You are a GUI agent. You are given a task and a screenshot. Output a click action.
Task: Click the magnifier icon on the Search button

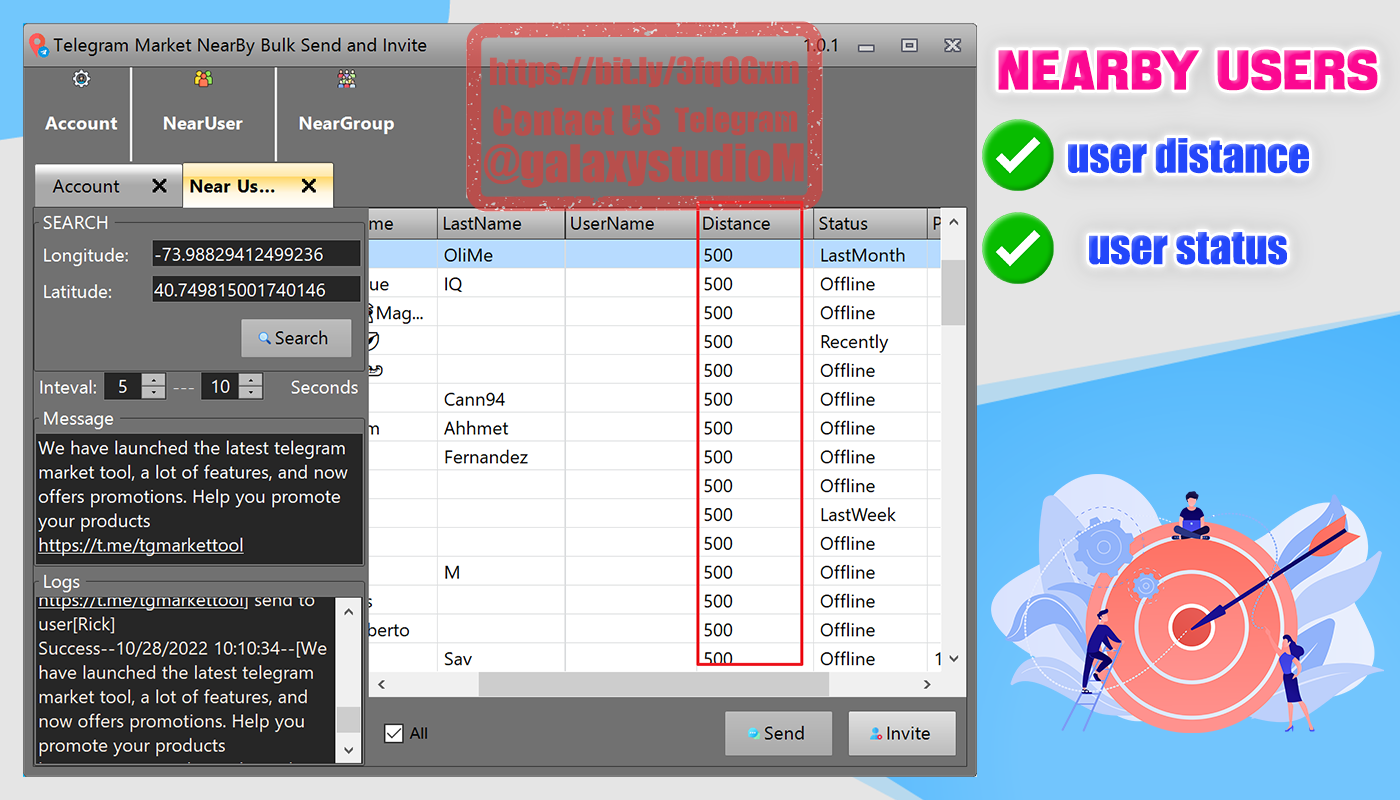pos(266,338)
